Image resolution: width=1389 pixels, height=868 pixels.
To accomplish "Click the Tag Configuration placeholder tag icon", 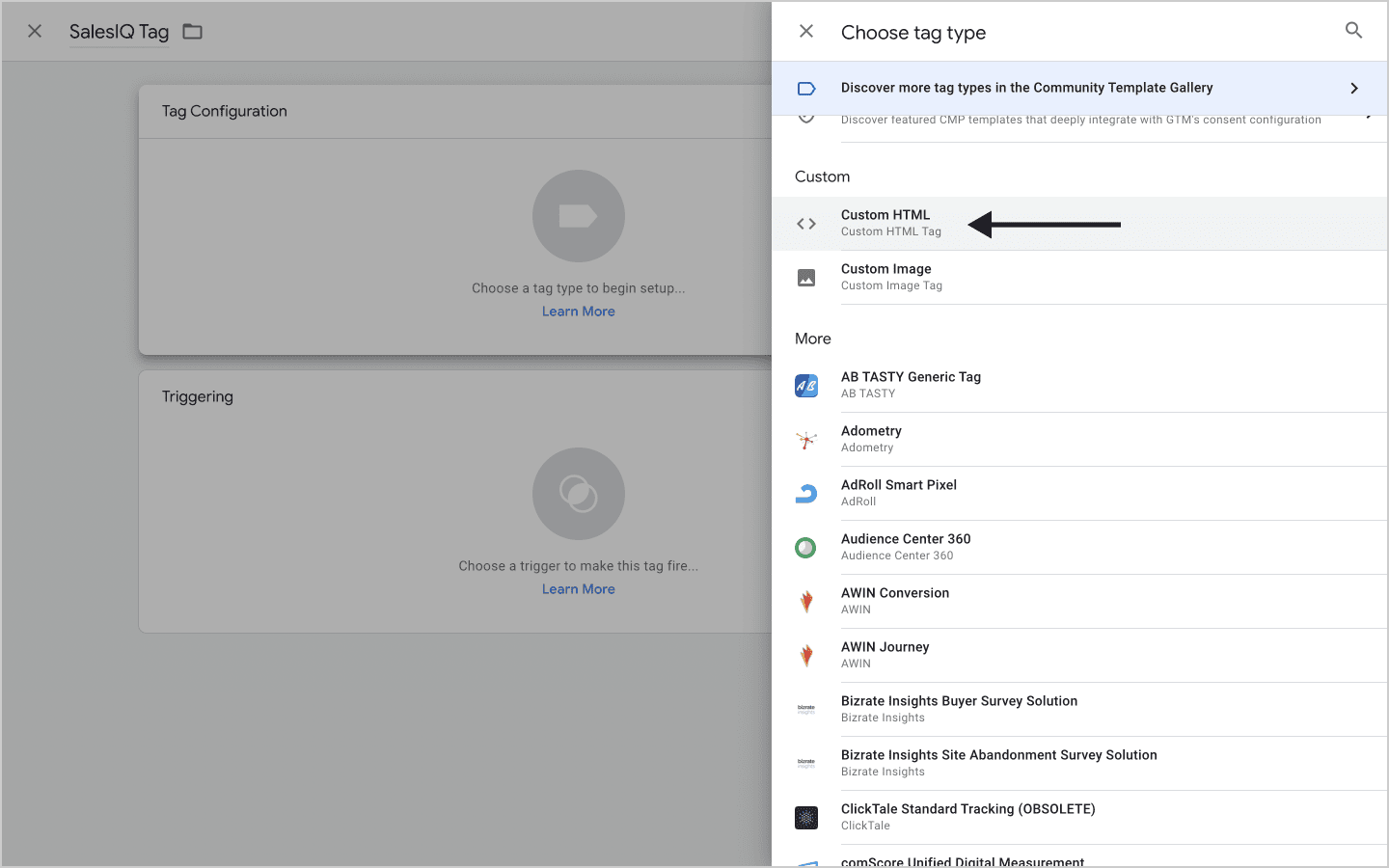I will tap(579, 216).
